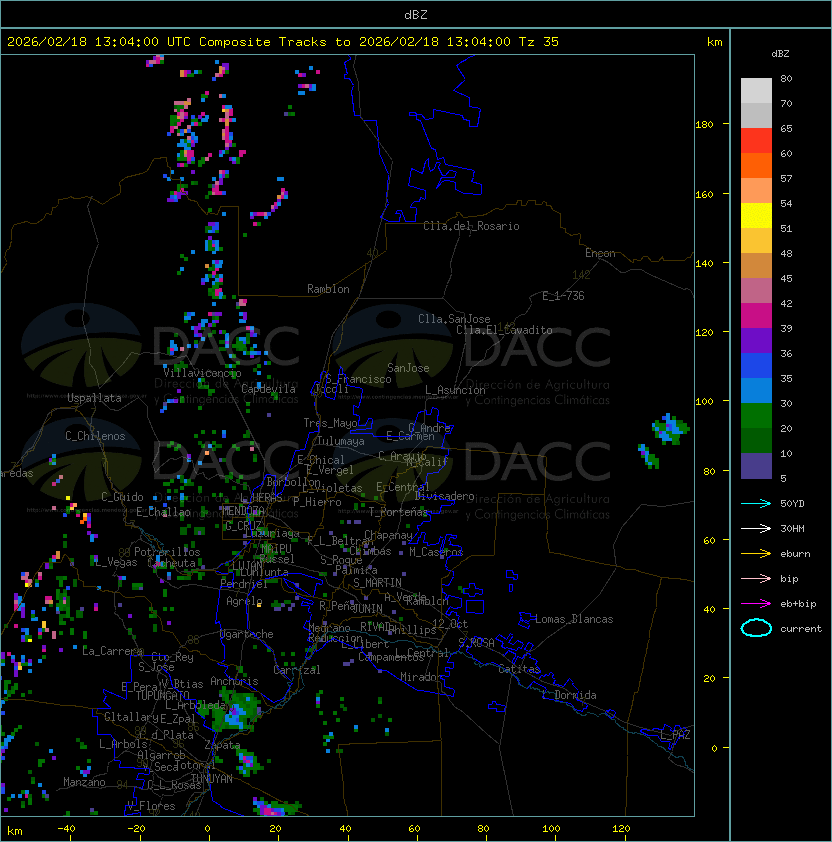Click the radar echo cell near E_Zpal
This screenshot has width=832, height=842.
coord(234,712)
